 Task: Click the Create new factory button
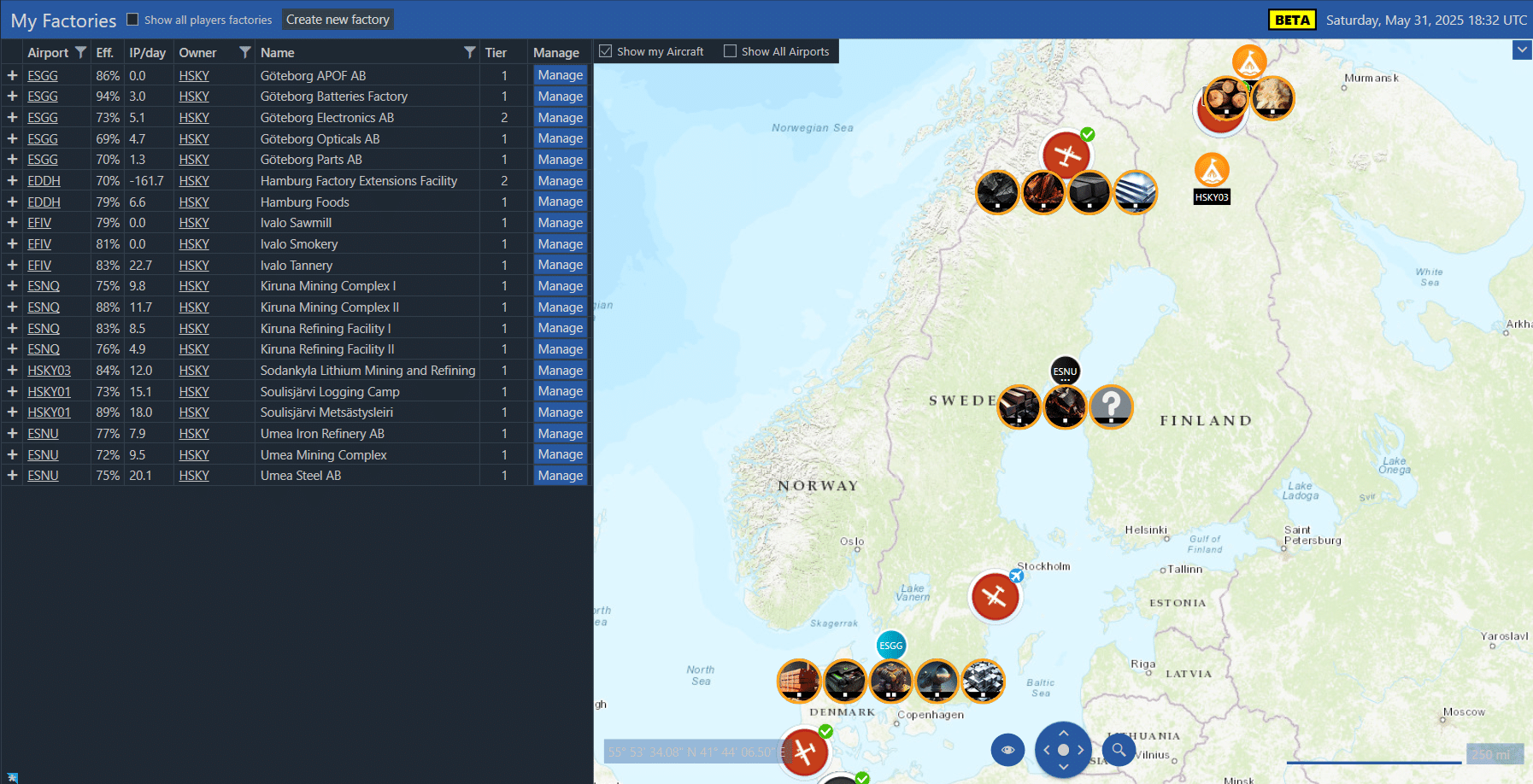point(338,20)
